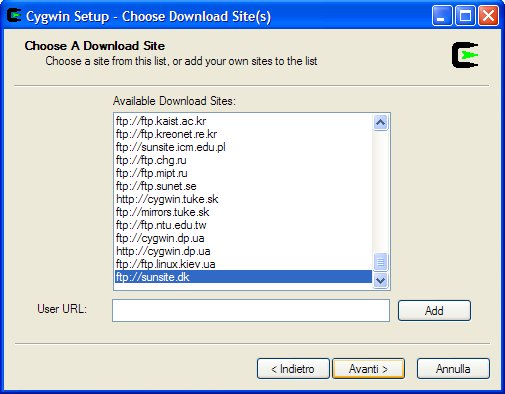Click the scrollbar thumb in the download sites list
The width and height of the screenshot is (505, 394).
380,262
